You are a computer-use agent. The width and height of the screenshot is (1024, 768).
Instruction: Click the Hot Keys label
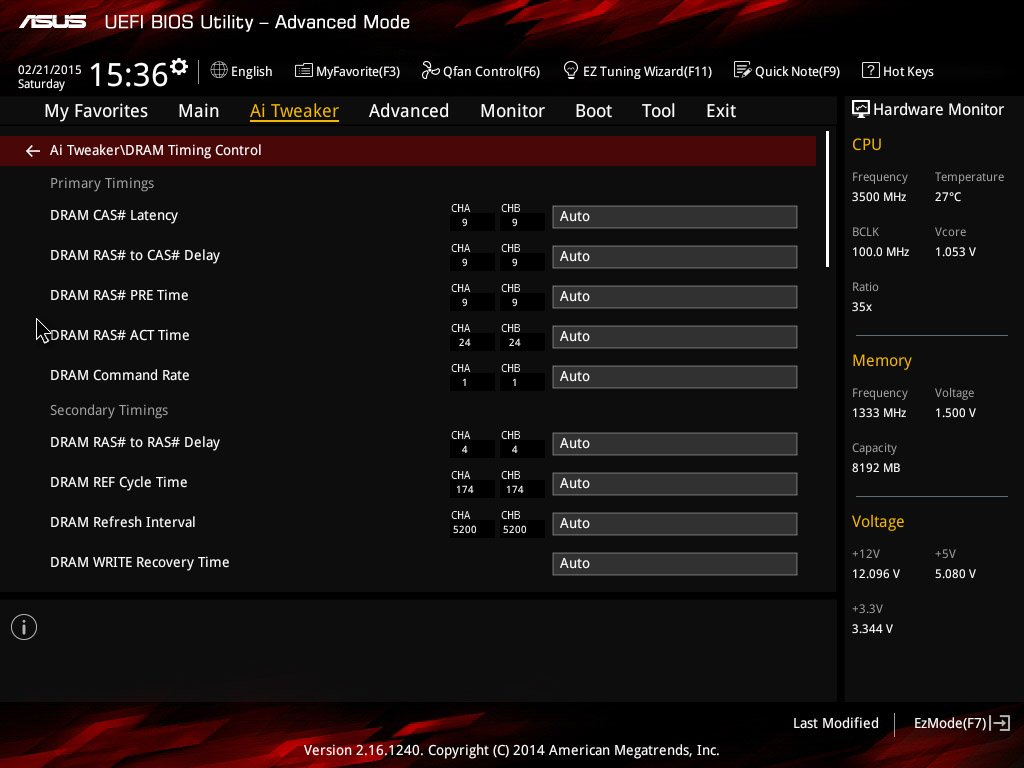coord(908,71)
